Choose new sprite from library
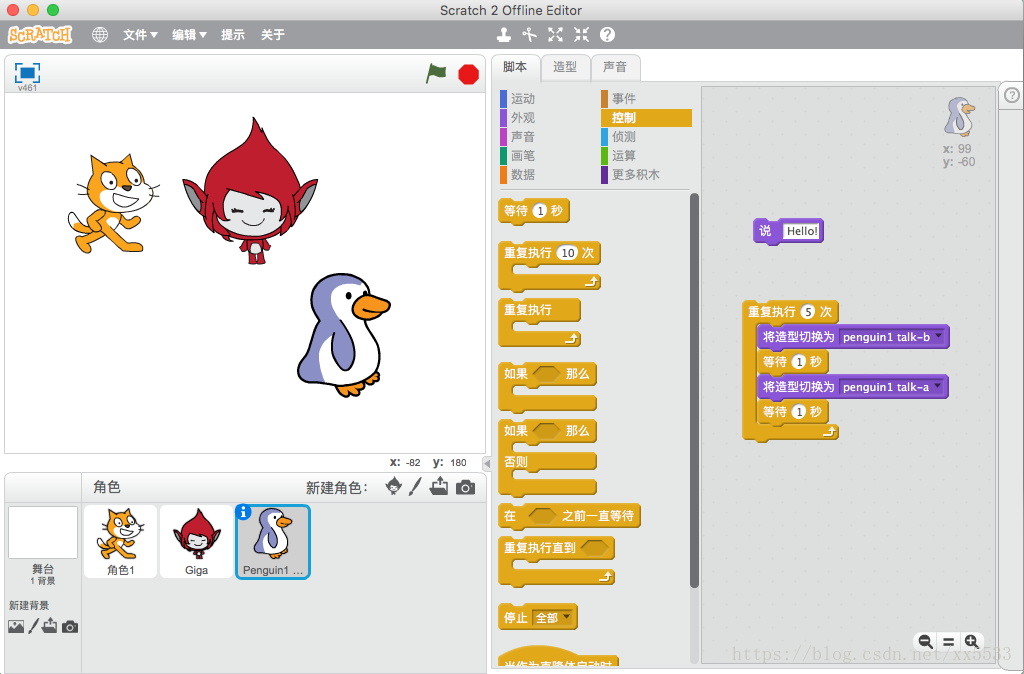This screenshot has width=1024, height=674. pyautogui.click(x=394, y=487)
